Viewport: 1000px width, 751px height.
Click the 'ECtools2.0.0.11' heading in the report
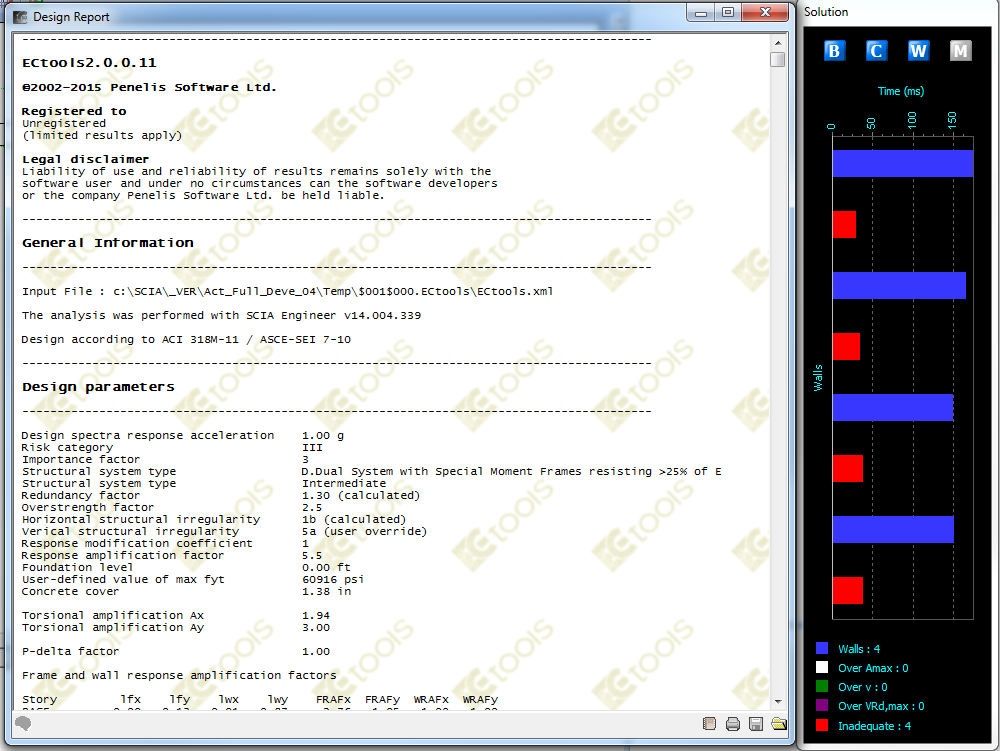click(89, 63)
